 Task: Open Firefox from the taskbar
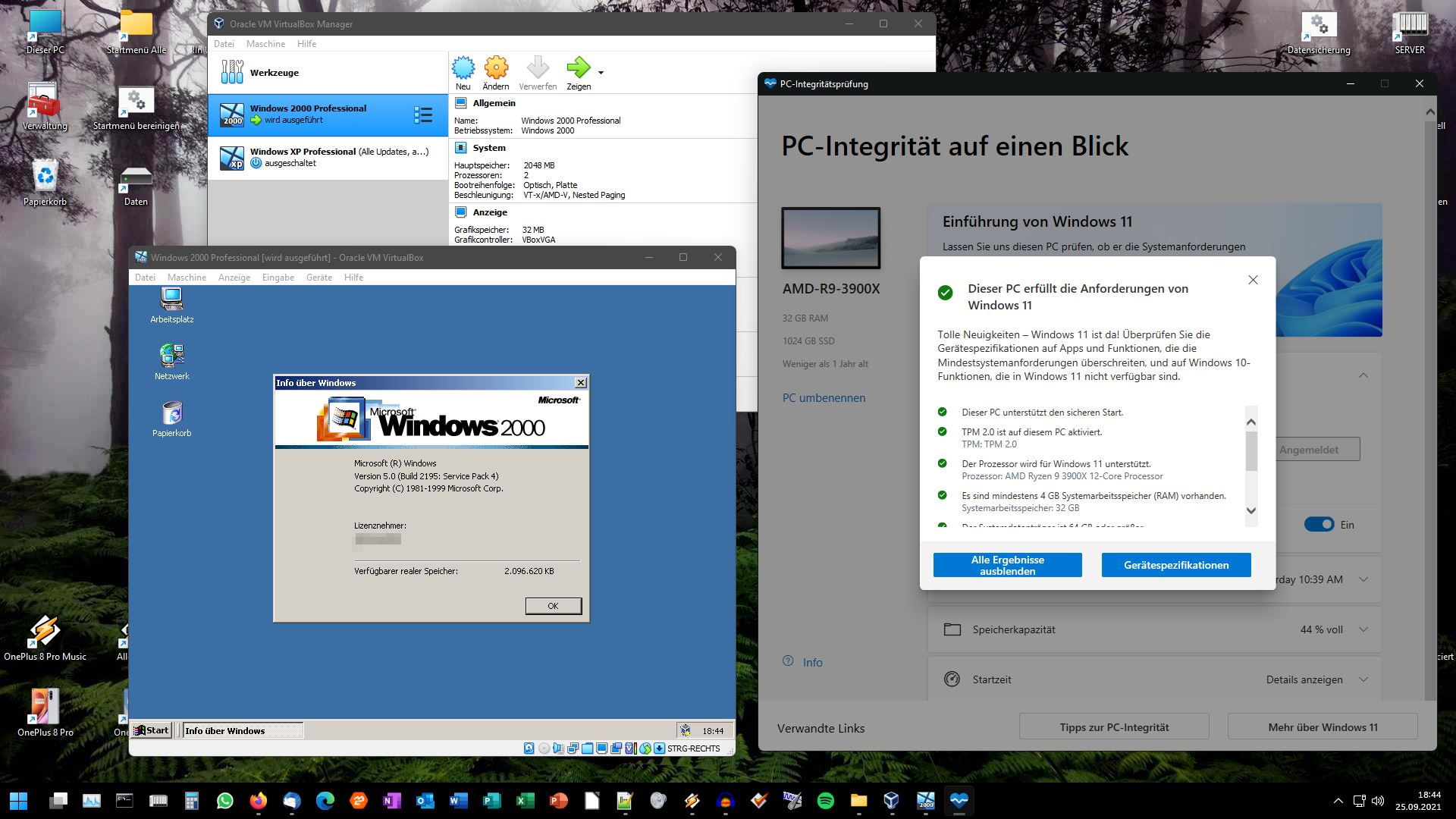point(259,800)
